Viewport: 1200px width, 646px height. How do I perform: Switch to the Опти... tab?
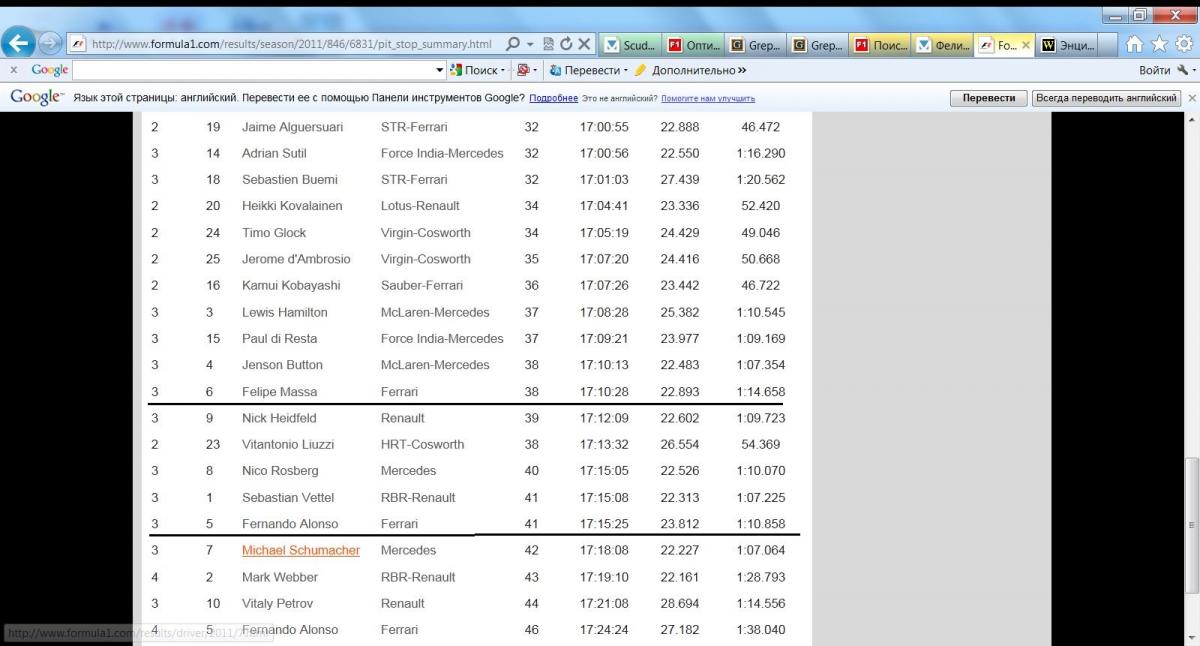[x=694, y=45]
